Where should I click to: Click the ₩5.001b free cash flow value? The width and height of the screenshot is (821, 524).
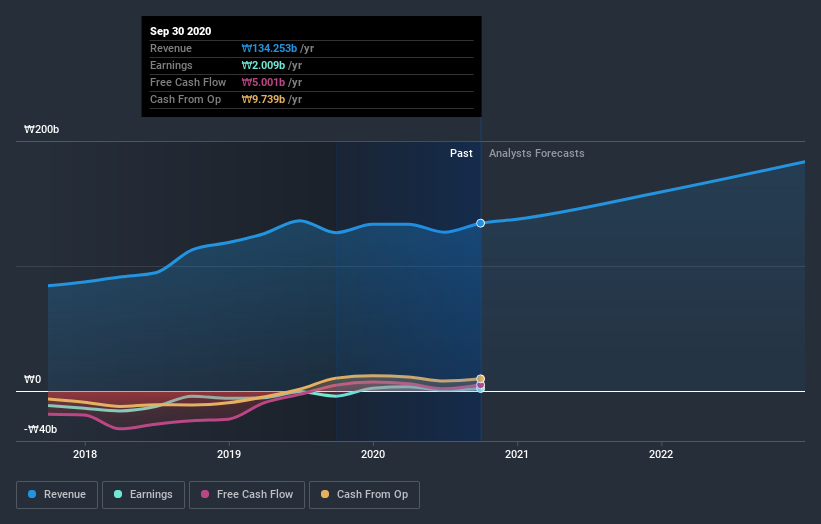pos(263,82)
